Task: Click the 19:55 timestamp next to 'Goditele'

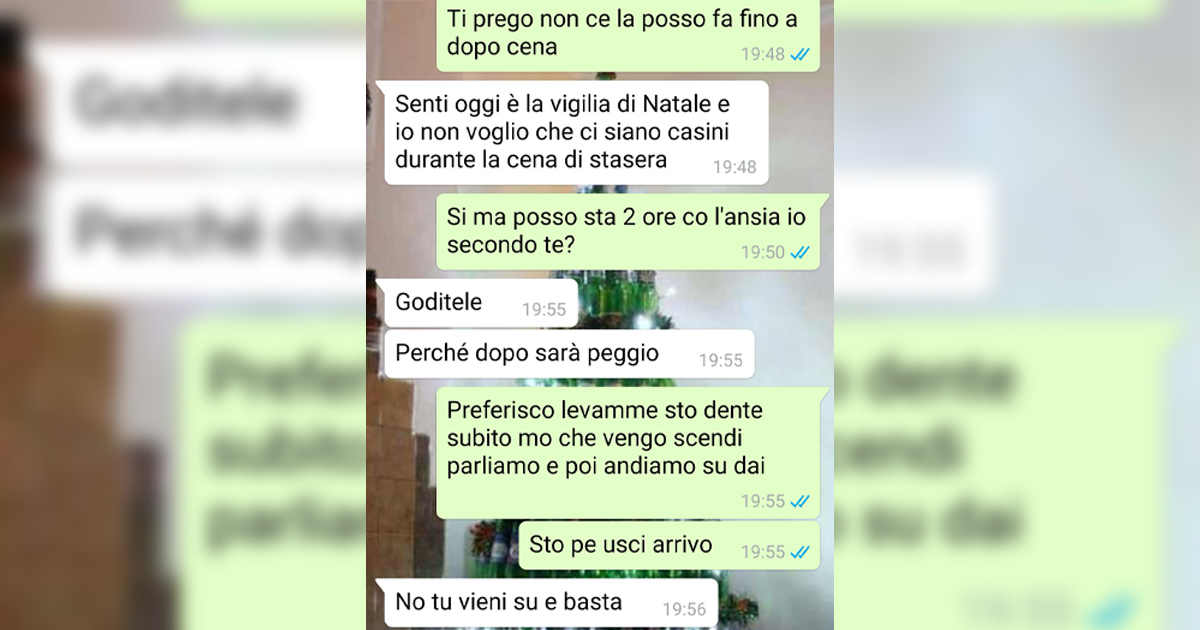Action: tap(544, 310)
